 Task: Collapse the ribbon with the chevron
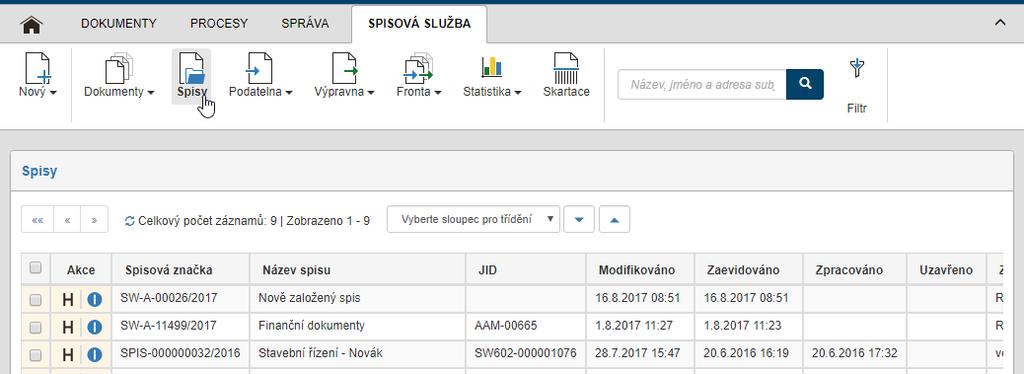1000,23
